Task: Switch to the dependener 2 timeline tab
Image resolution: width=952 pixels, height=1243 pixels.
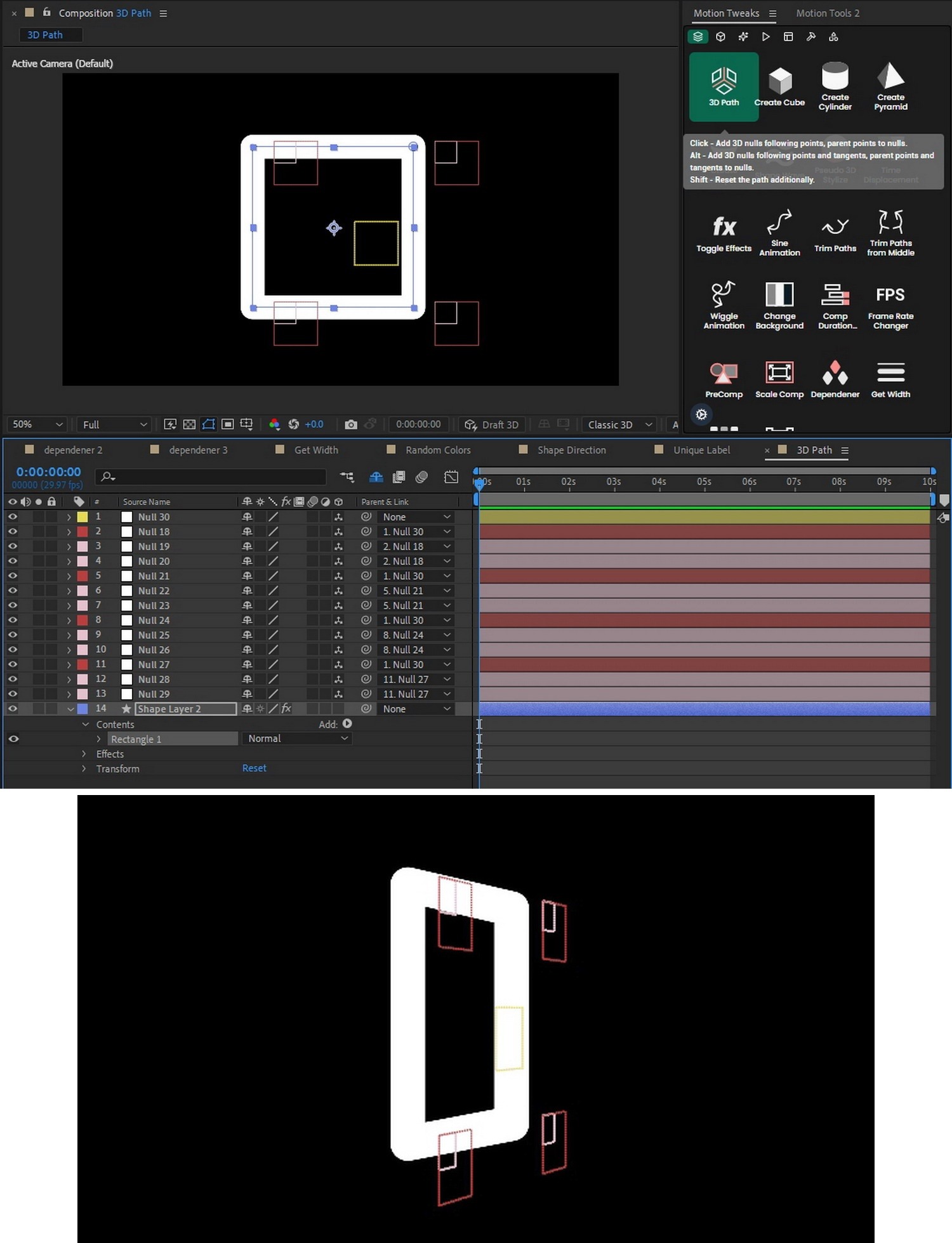Action: pos(73,450)
